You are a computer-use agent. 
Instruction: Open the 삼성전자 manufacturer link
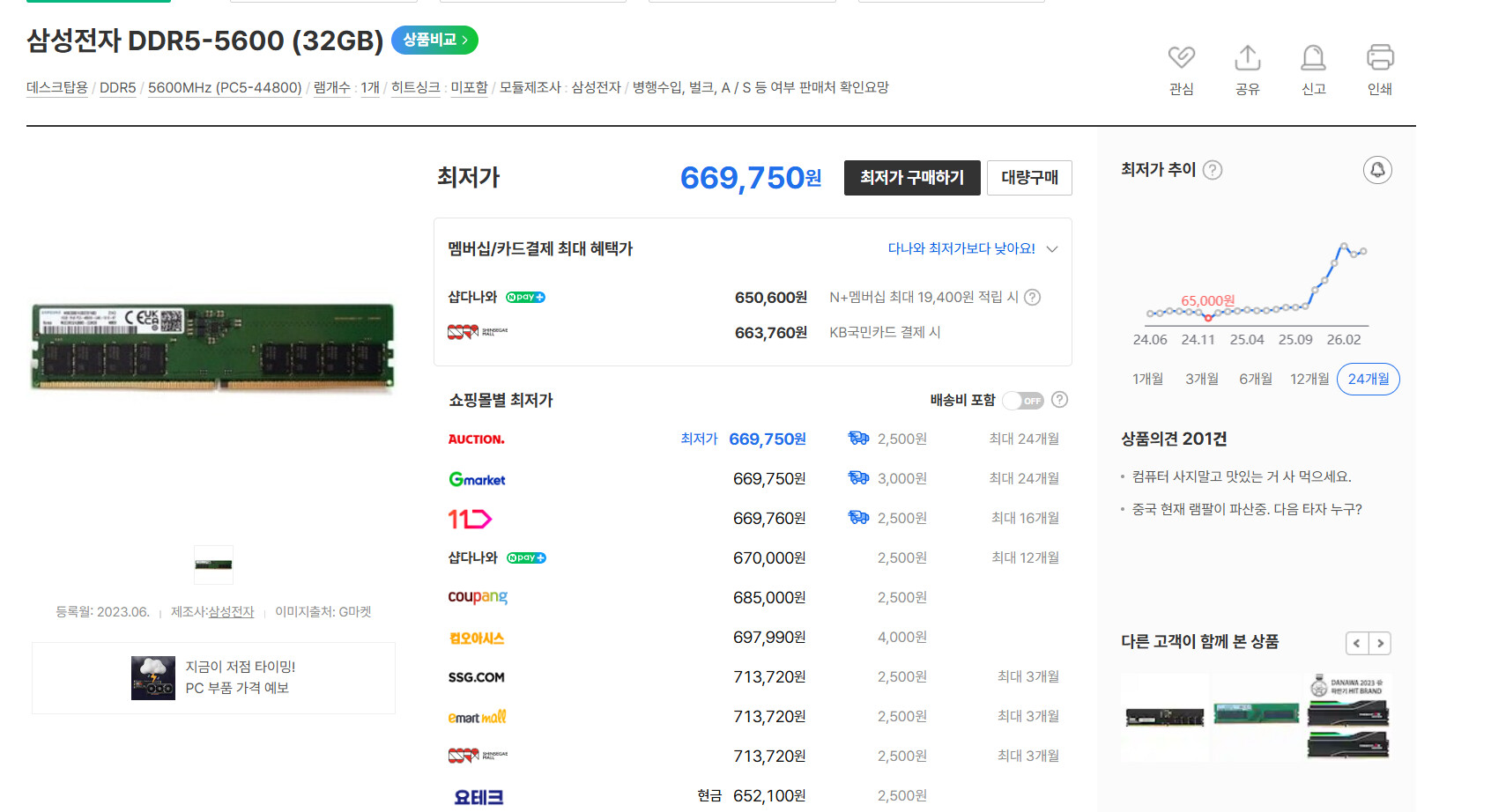point(231,612)
